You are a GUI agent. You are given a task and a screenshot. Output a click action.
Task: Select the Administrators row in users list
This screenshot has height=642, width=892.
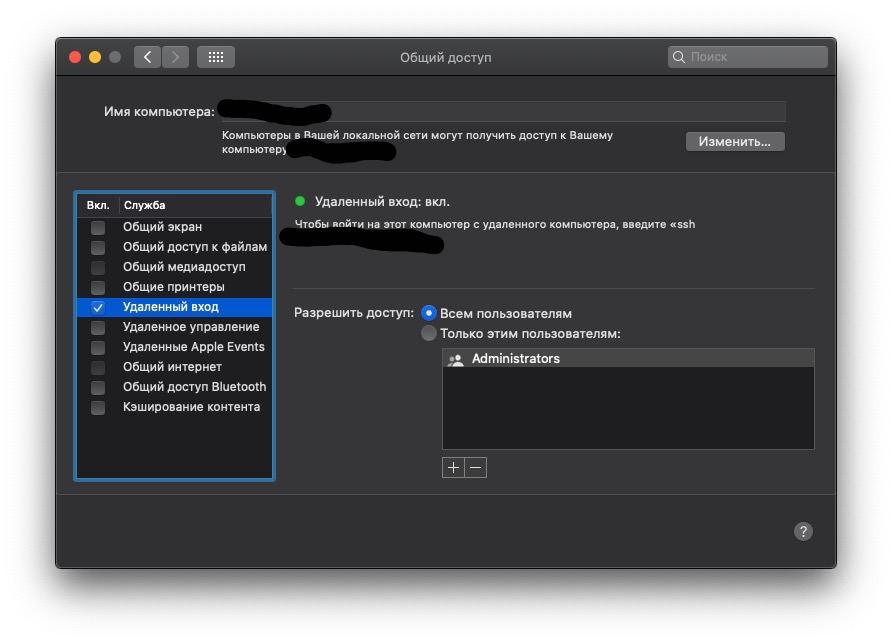point(628,358)
